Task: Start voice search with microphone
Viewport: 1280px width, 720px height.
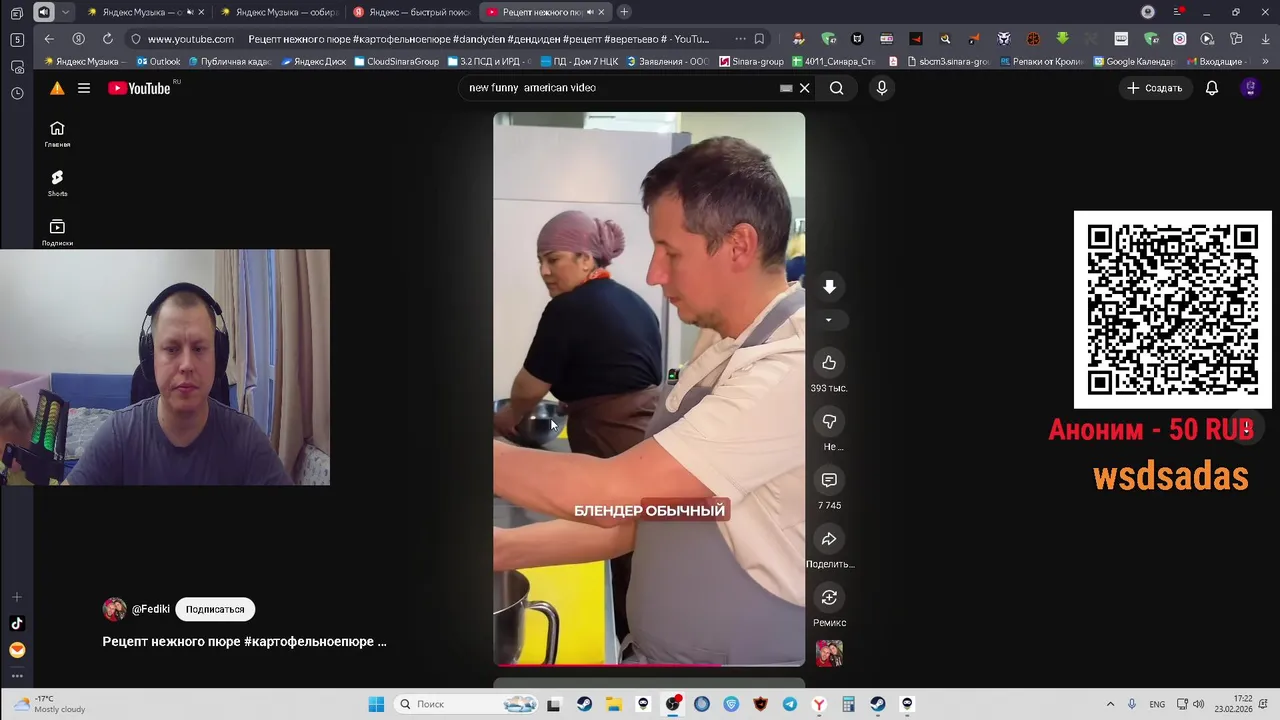Action: click(881, 88)
